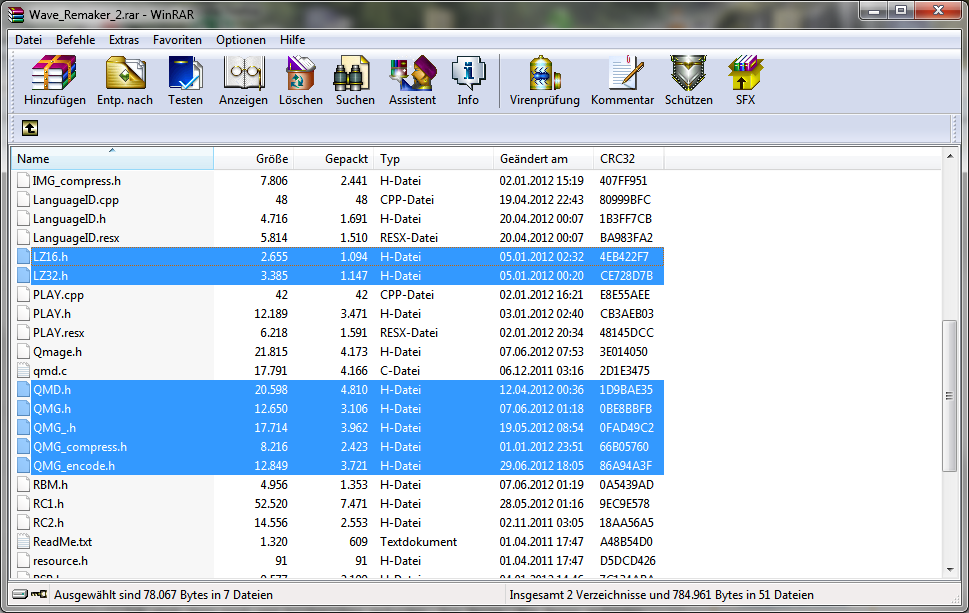
Task: Click file icon of ReadMe.txt
Action: tap(23, 541)
